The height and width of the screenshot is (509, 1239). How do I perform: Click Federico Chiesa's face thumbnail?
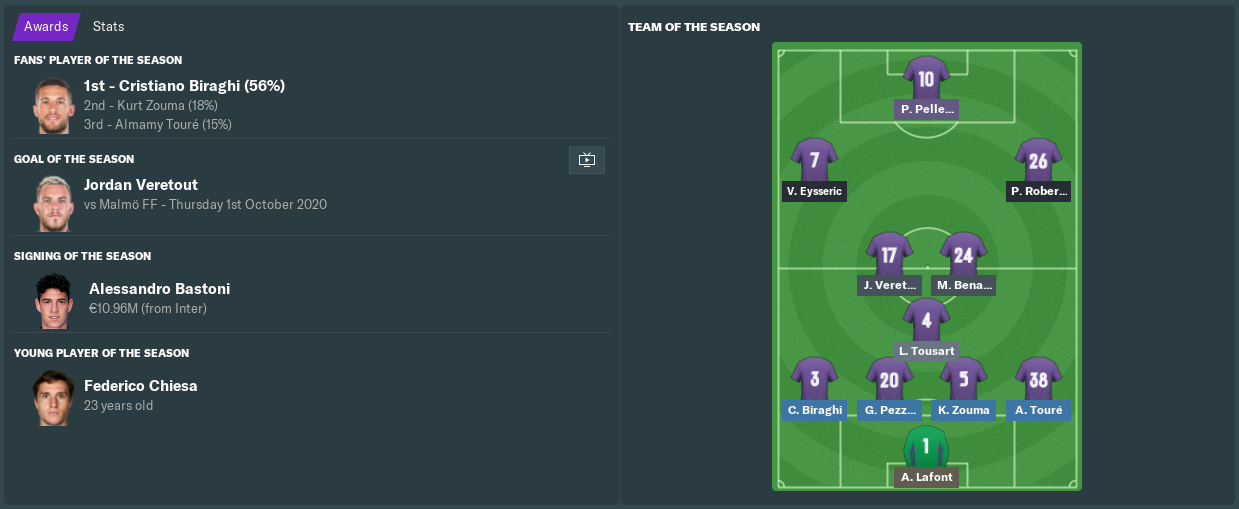click(53, 398)
